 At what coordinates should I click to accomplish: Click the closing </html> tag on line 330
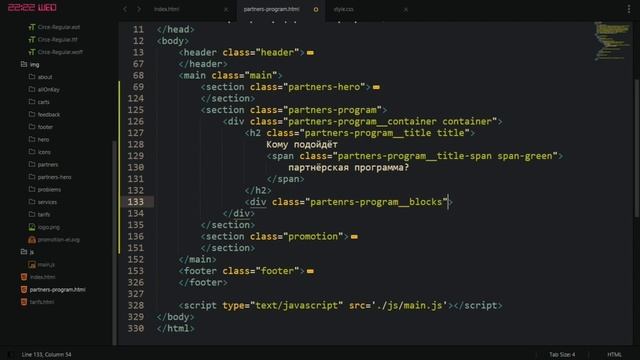(x=176, y=329)
